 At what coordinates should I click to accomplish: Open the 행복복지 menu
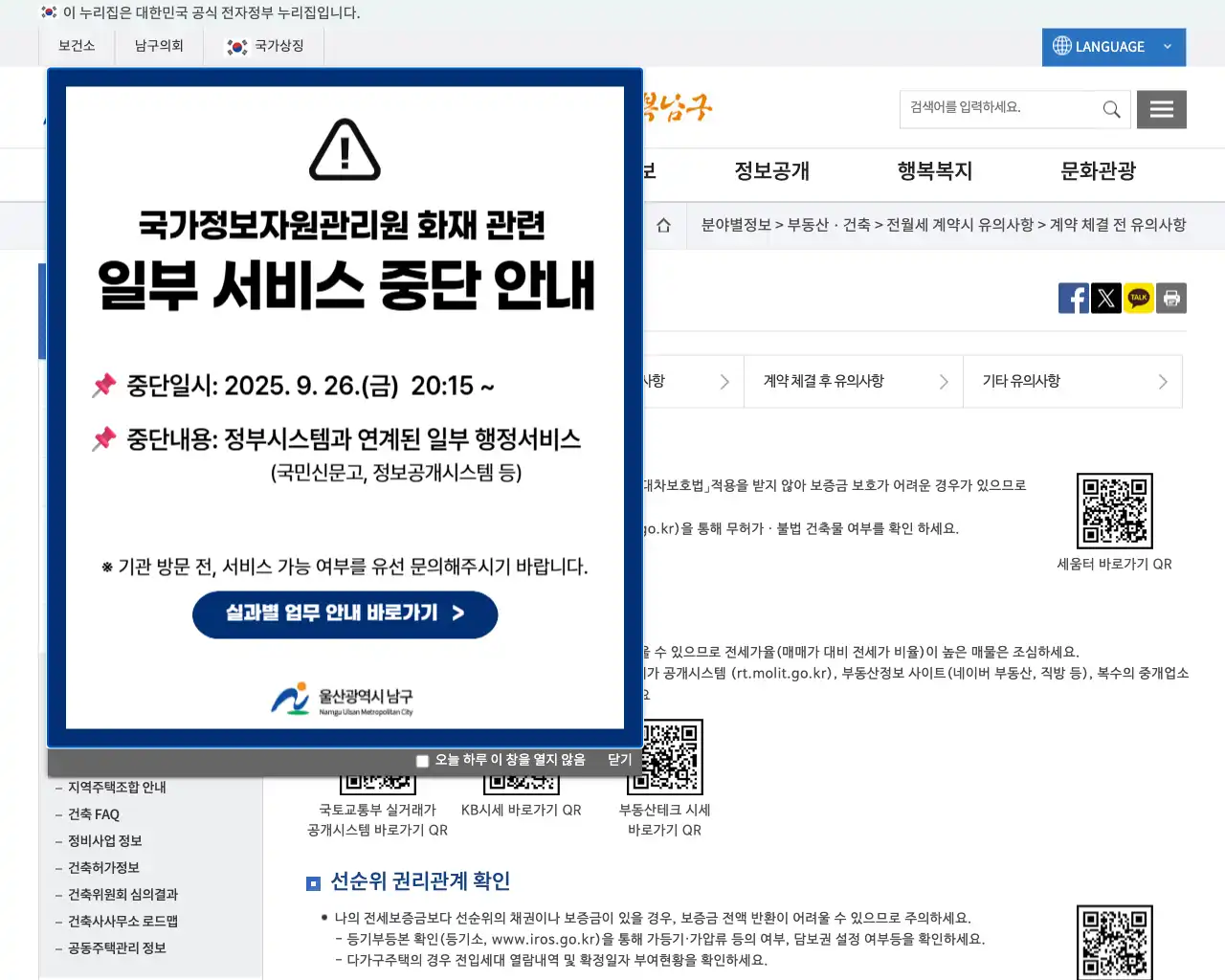click(x=934, y=171)
